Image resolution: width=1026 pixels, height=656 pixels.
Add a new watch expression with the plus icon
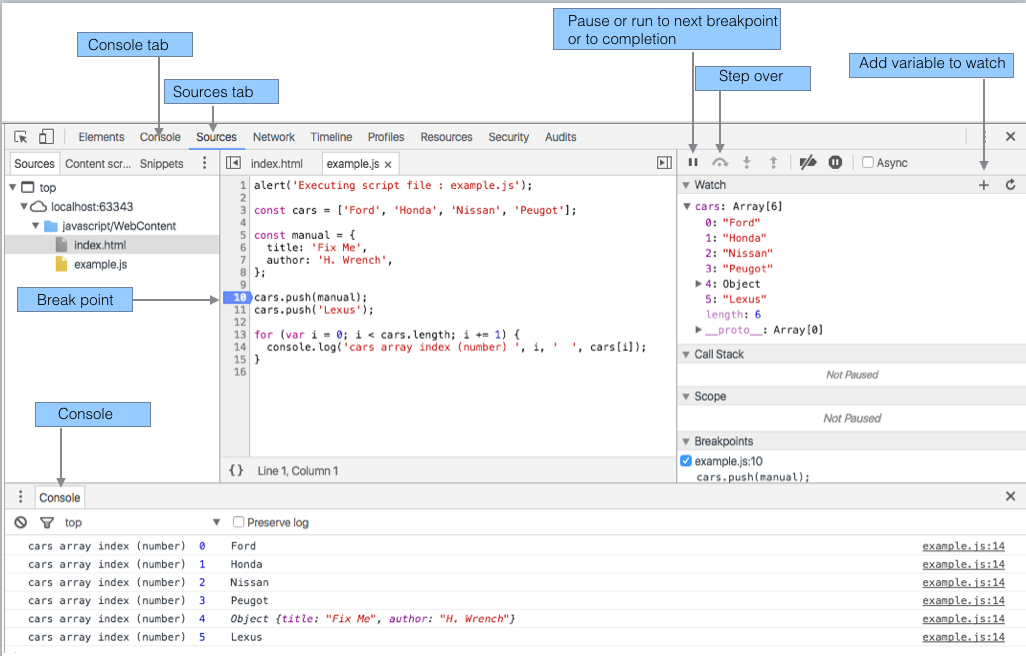[984, 184]
